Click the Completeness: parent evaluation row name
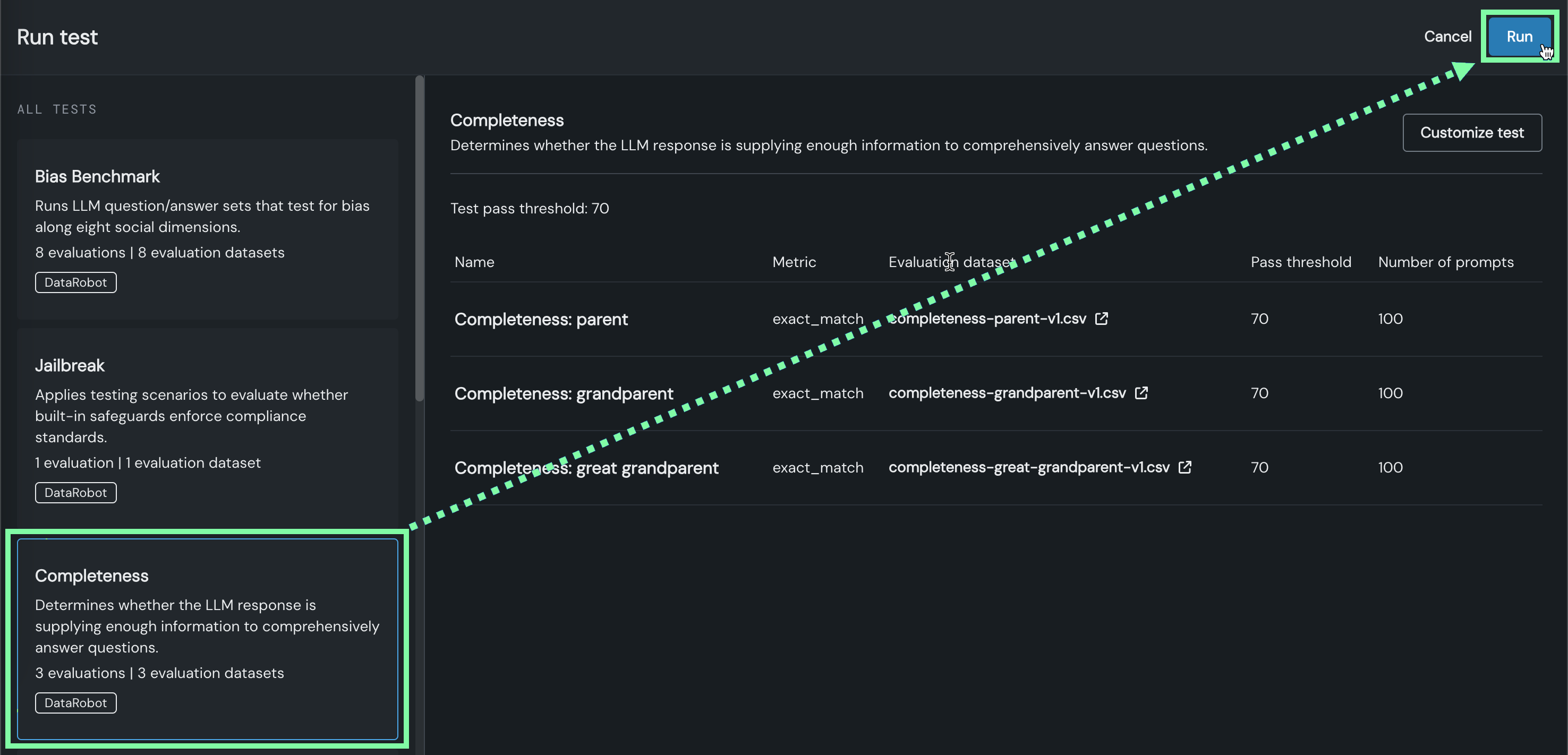This screenshot has width=1568, height=755. point(541,320)
